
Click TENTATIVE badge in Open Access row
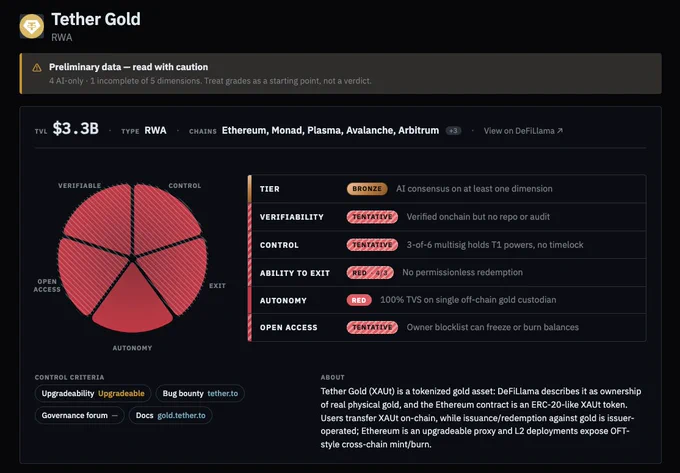(x=372, y=327)
